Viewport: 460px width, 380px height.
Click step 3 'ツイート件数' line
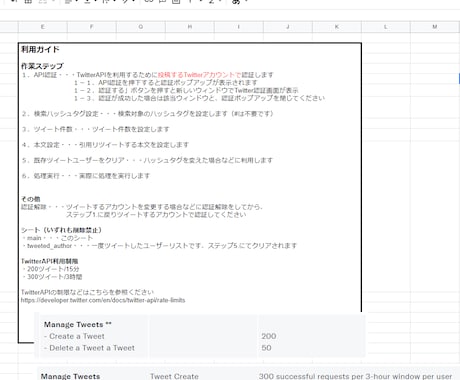tap(96, 129)
